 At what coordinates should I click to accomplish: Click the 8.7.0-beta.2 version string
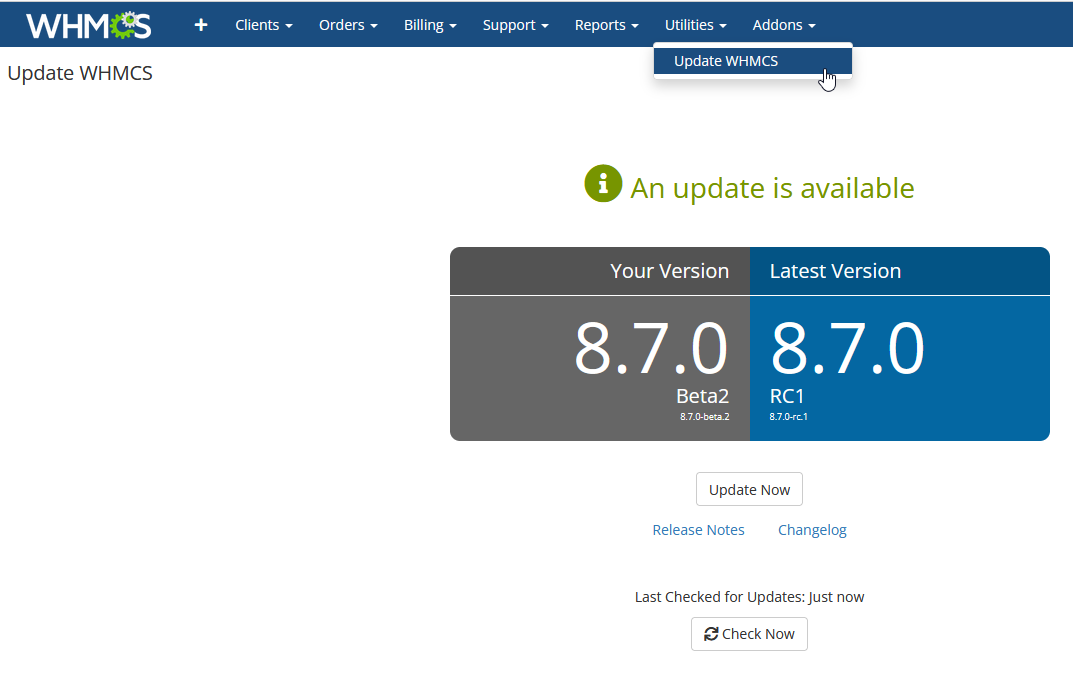(x=704, y=416)
